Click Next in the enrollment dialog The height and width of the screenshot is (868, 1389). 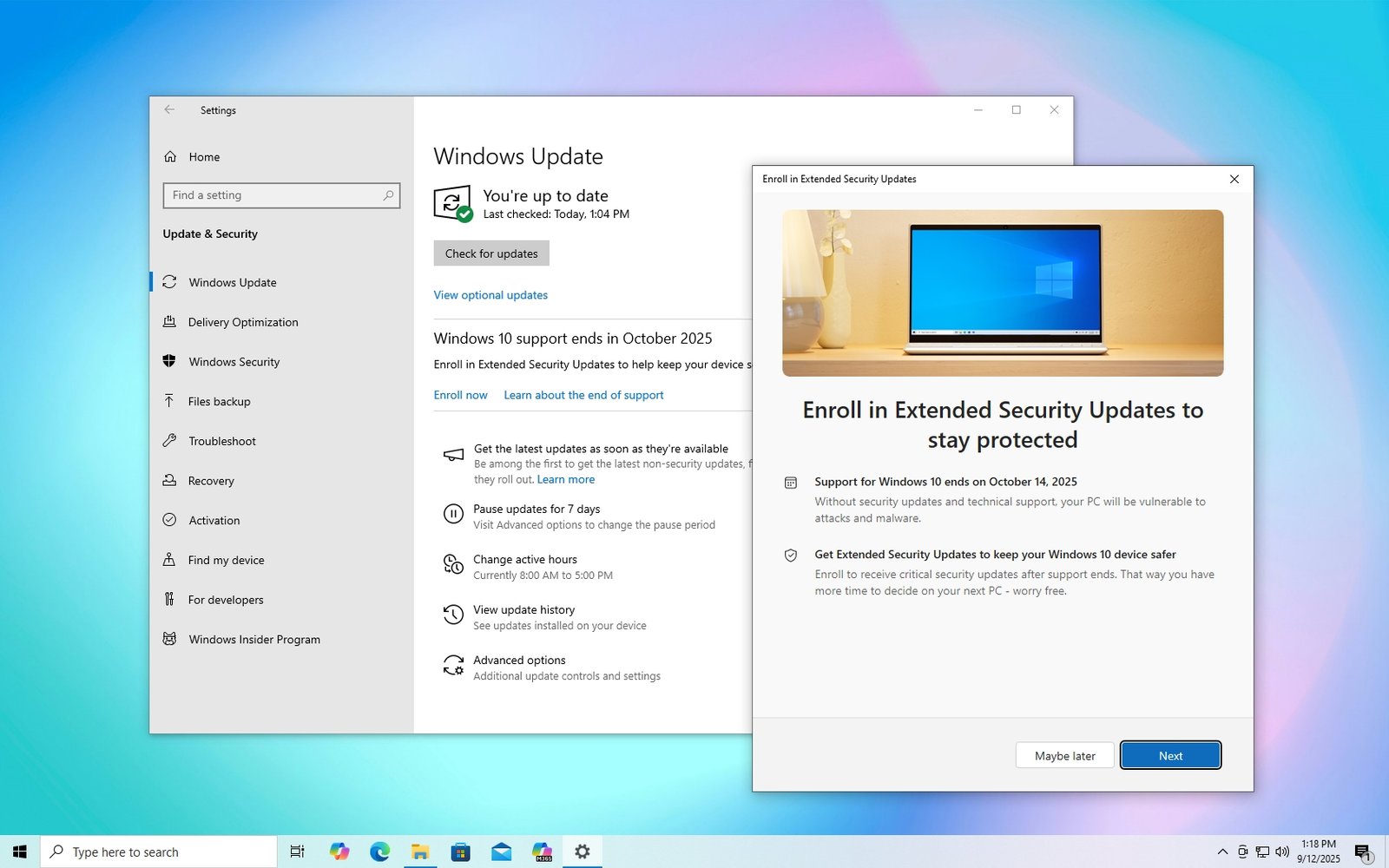coord(1170,755)
